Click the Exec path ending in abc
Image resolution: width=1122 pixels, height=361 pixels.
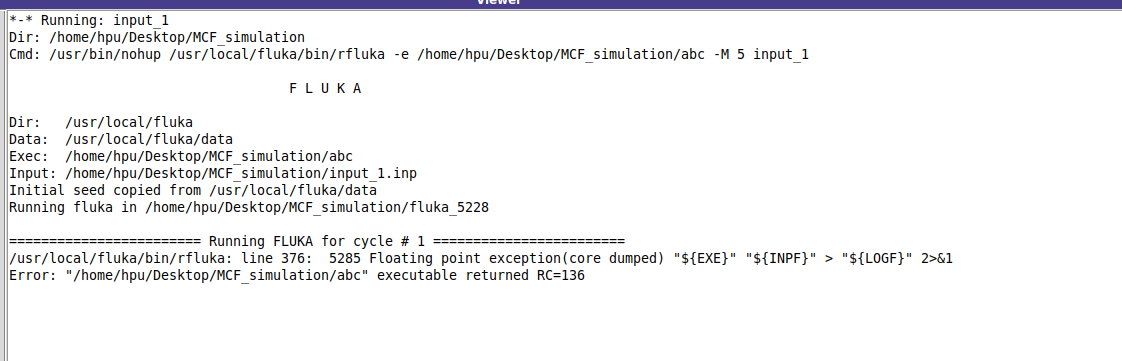click(x=209, y=156)
